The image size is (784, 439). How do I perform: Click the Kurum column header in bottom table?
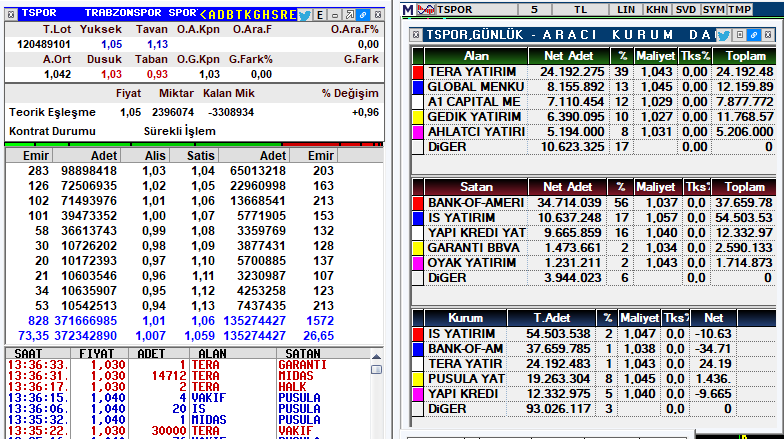tap(465, 318)
